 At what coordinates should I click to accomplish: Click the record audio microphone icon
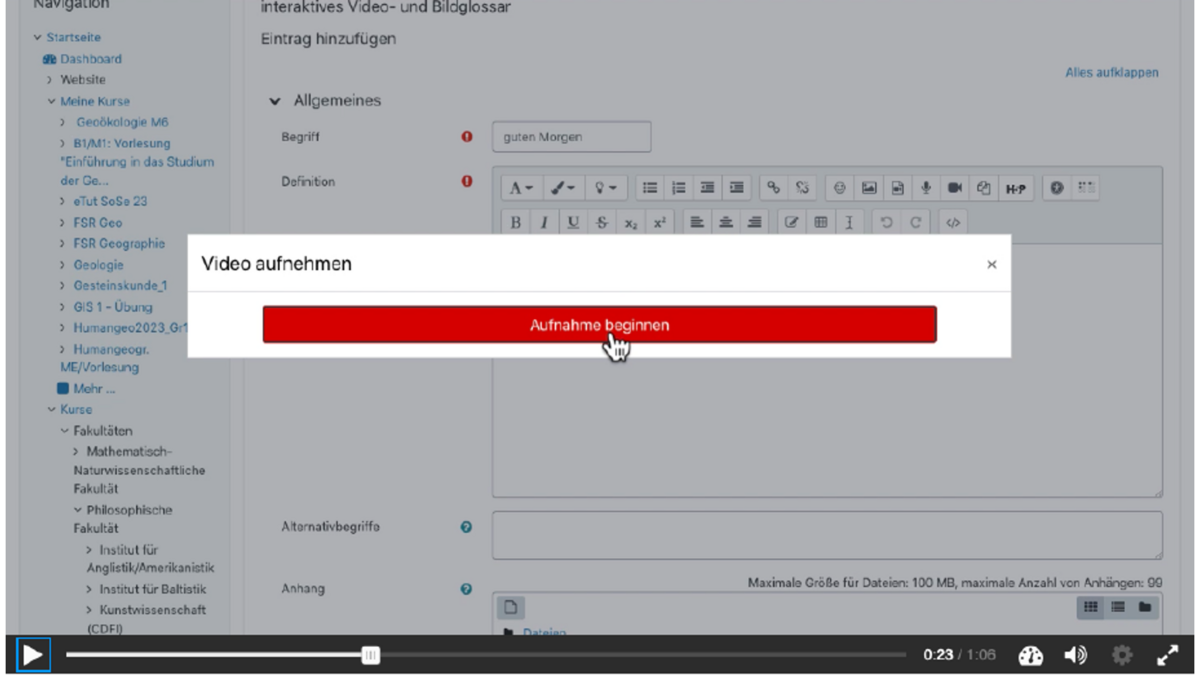(926, 188)
